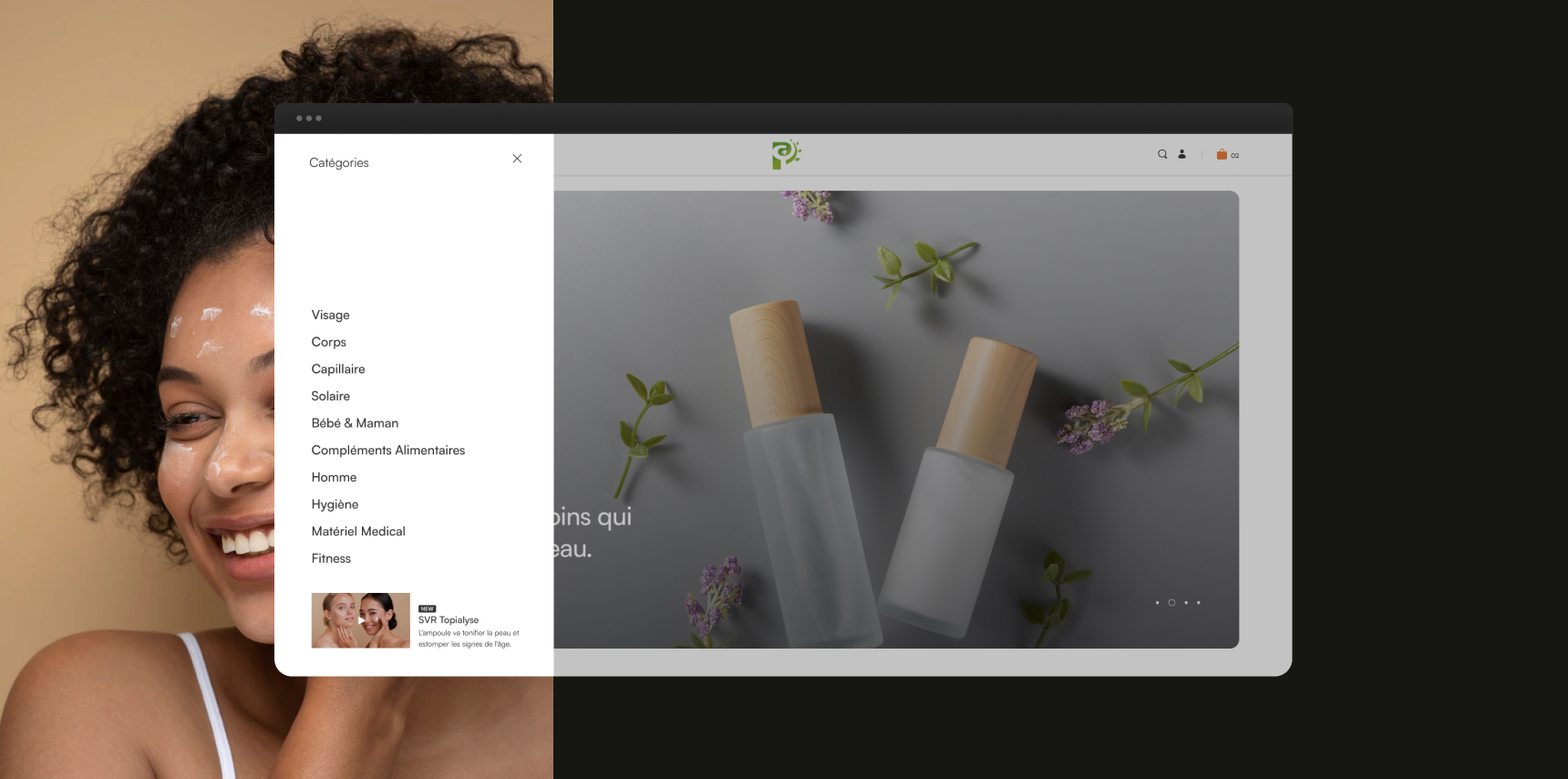Open Bébé & Maman category

[355, 423]
